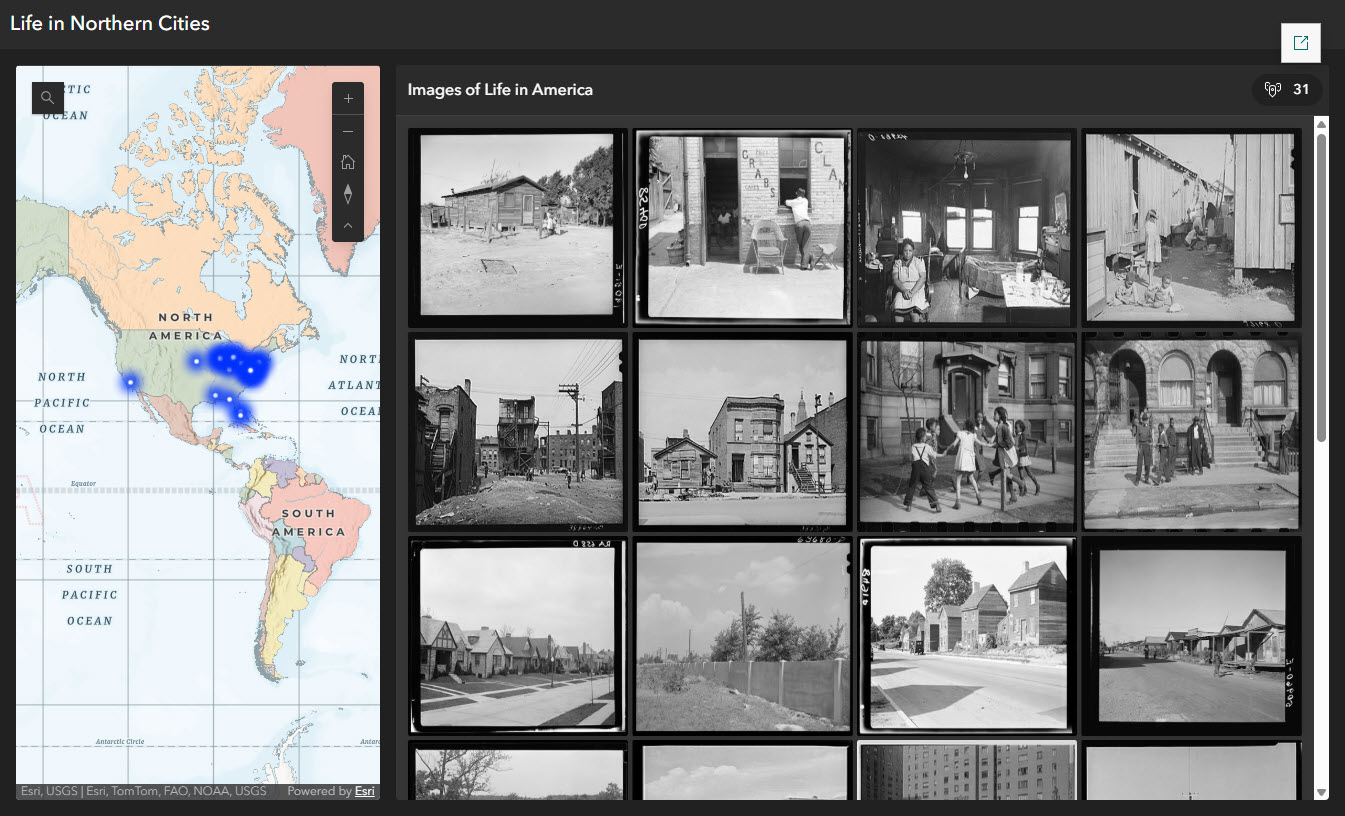
Task: Reset orientation with the compass icon
Action: point(348,193)
